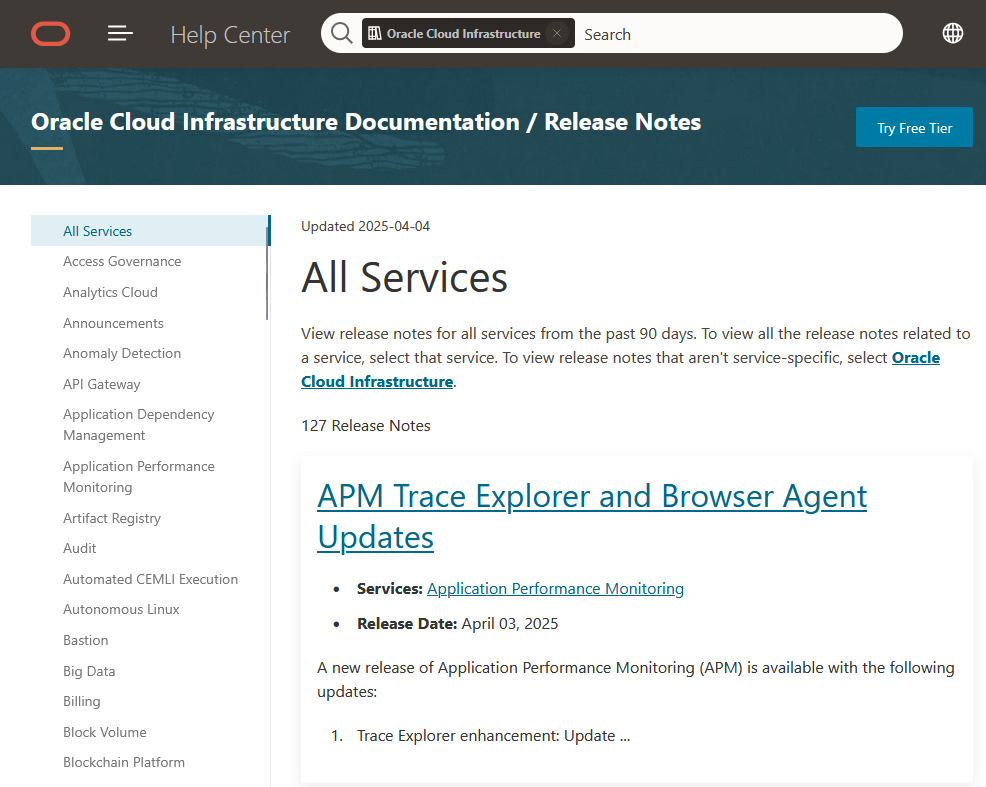This screenshot has height=787, width=986.
Task: Select Block Volume in sidebar
Action: (104, 732)
